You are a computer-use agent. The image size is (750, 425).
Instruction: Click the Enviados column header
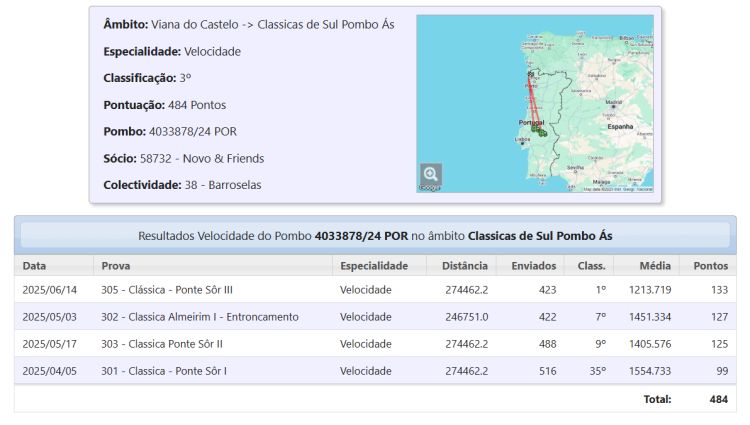pos(533,266)
